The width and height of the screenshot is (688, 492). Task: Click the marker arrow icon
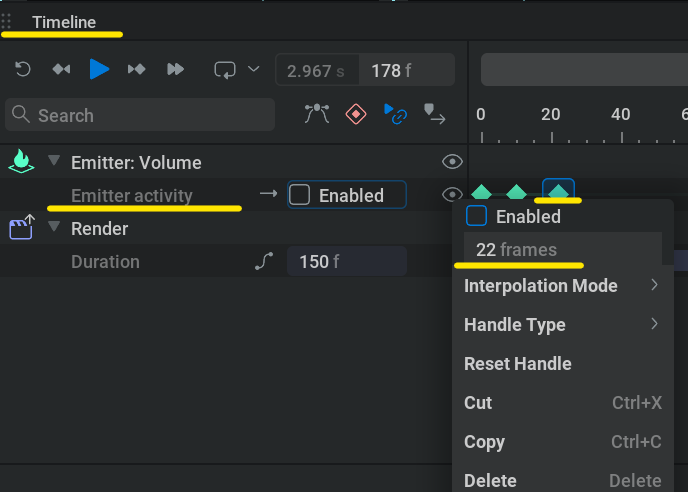[434, 114]
